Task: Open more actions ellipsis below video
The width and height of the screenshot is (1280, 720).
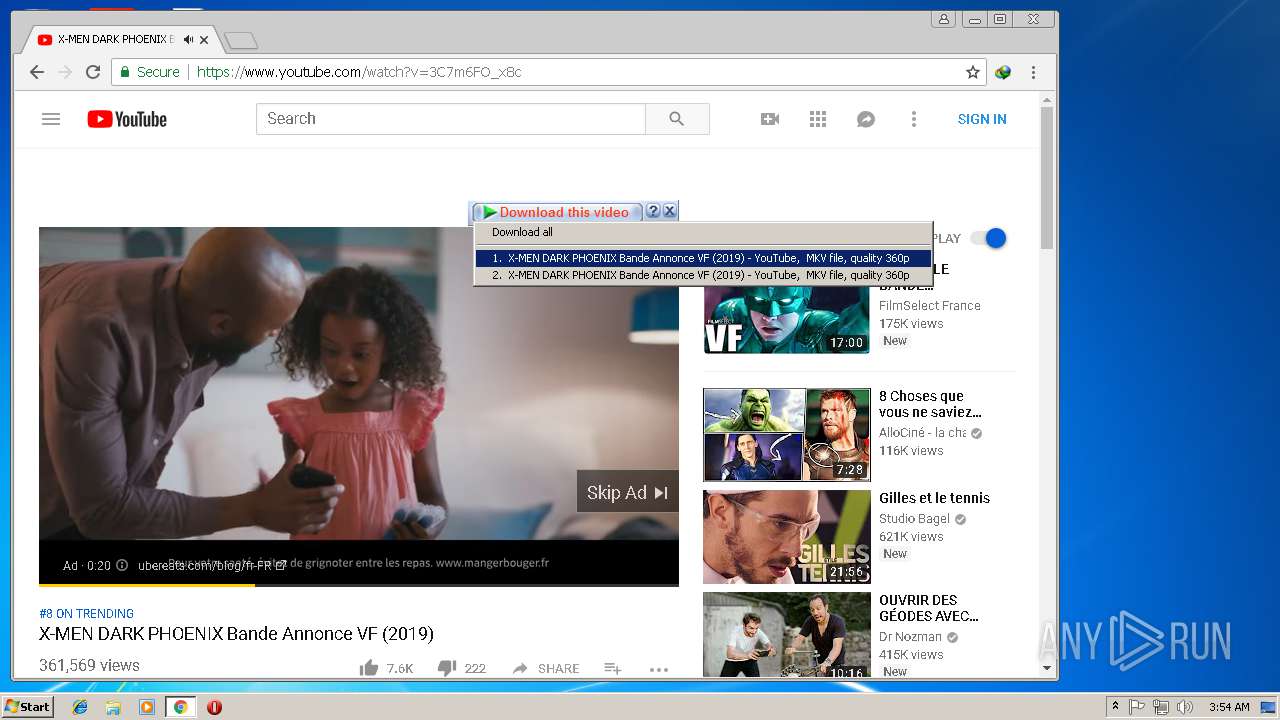Action: 658,669
